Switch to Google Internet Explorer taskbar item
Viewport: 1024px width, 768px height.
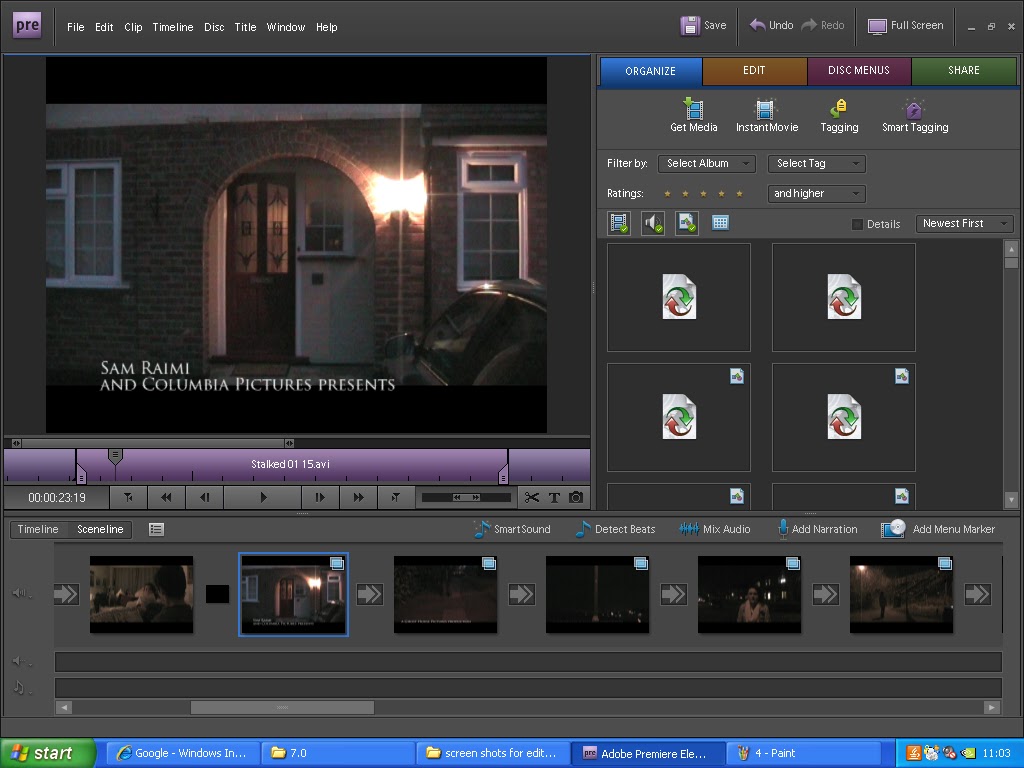click(x=182, y=753)
